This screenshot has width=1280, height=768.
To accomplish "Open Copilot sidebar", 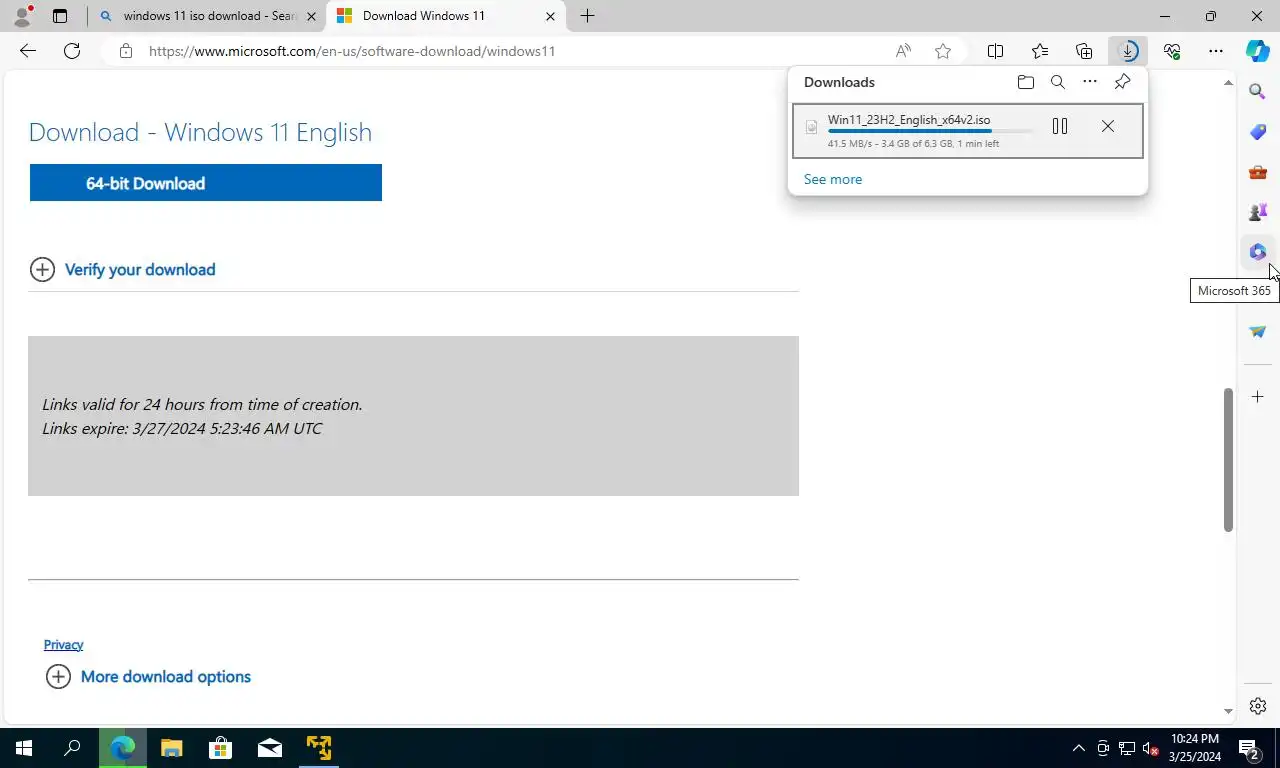I will point(1258,51).
